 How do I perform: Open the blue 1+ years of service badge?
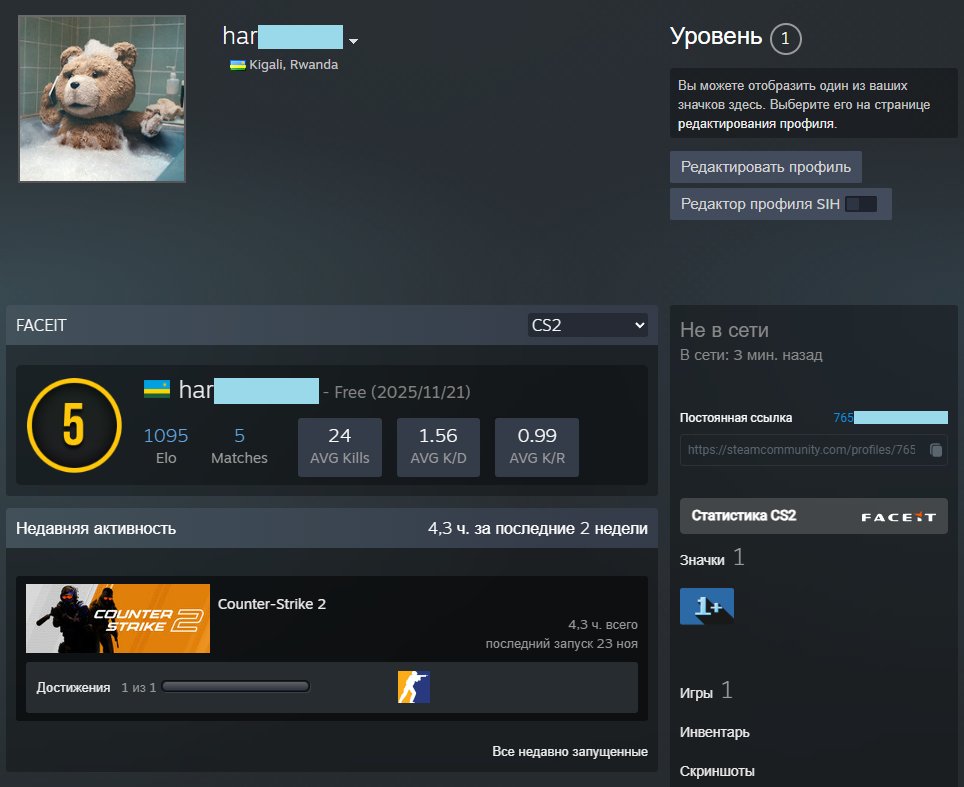(707, 605)
